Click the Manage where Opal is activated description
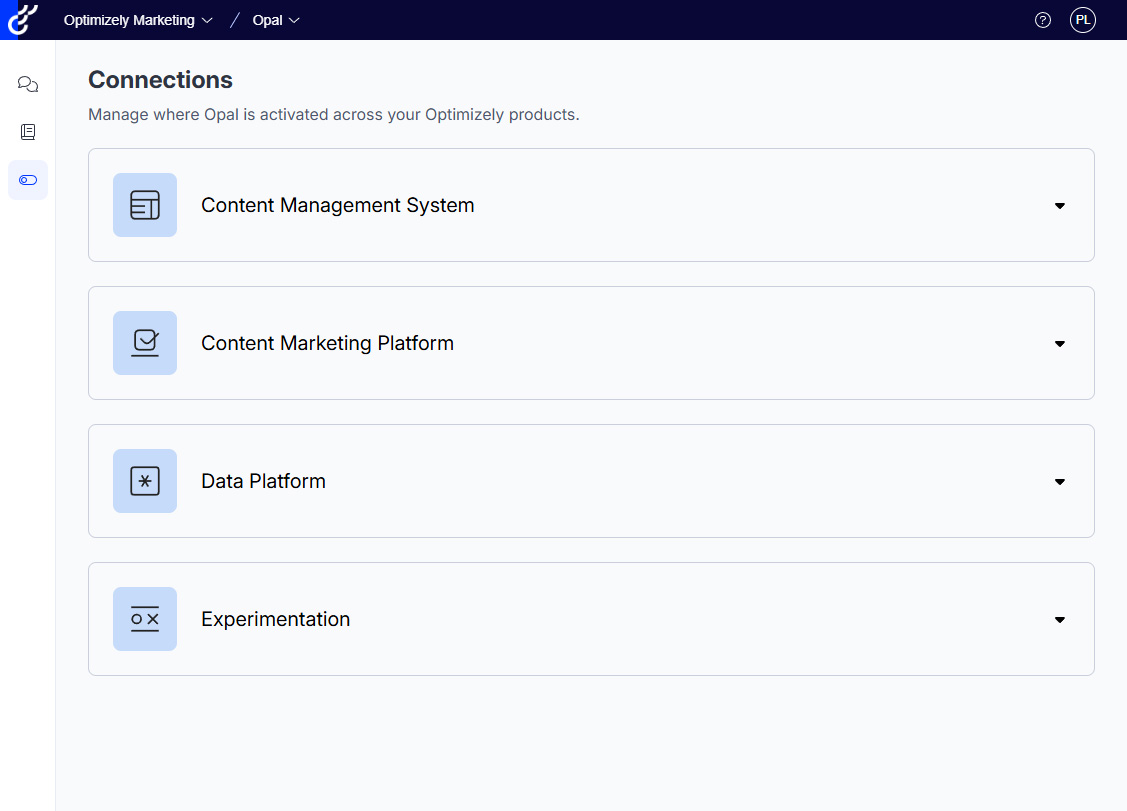 [334, 114]
